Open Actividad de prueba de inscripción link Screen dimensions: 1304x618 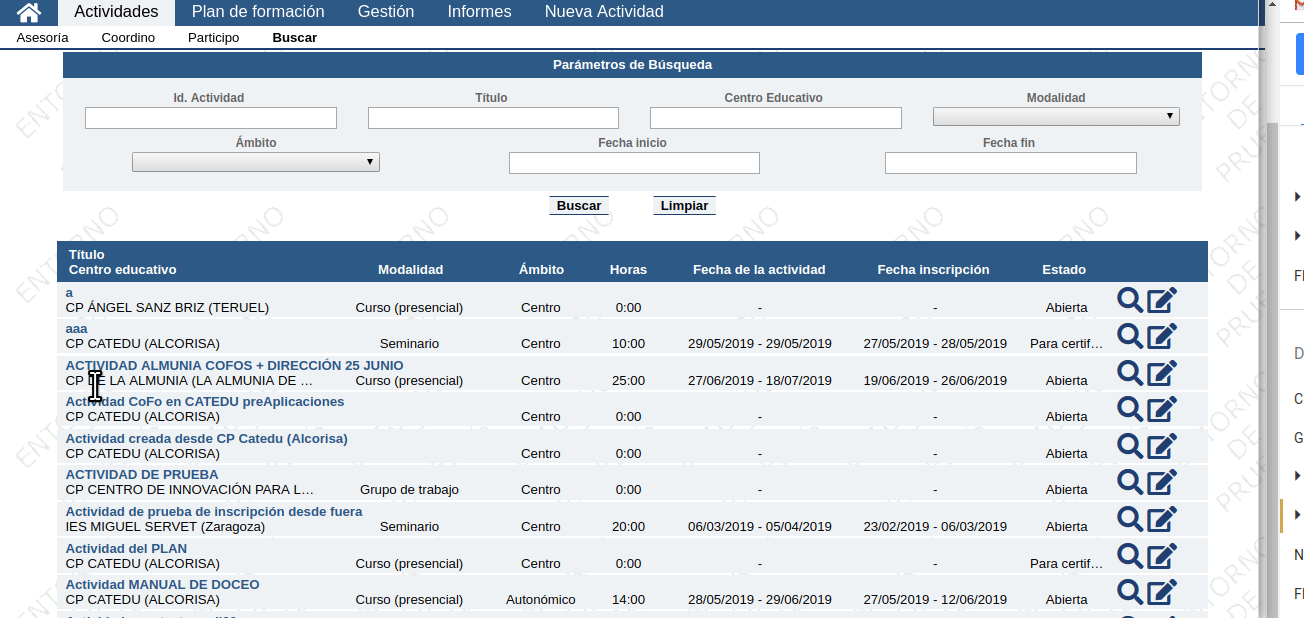[x=214, y=512]
